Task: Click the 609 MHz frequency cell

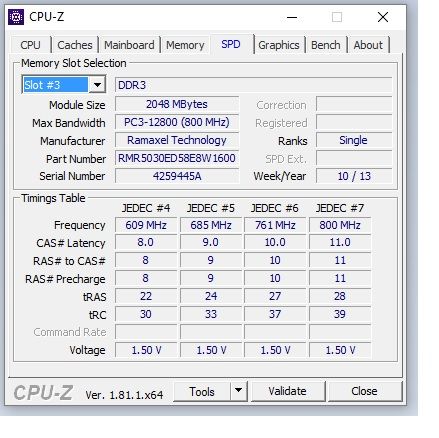Action: (x=146, y=225)
